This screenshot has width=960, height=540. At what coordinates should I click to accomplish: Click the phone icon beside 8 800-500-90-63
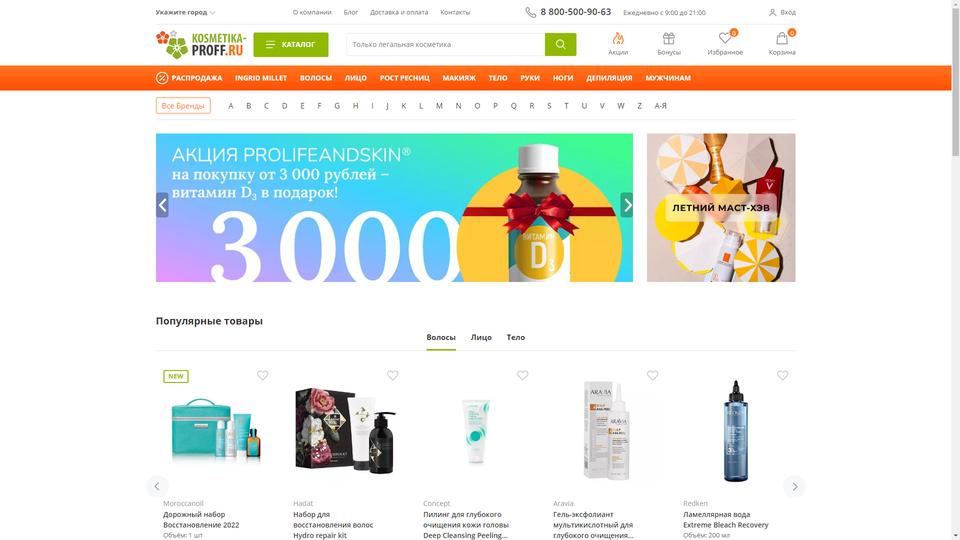[x=530, y=12]
